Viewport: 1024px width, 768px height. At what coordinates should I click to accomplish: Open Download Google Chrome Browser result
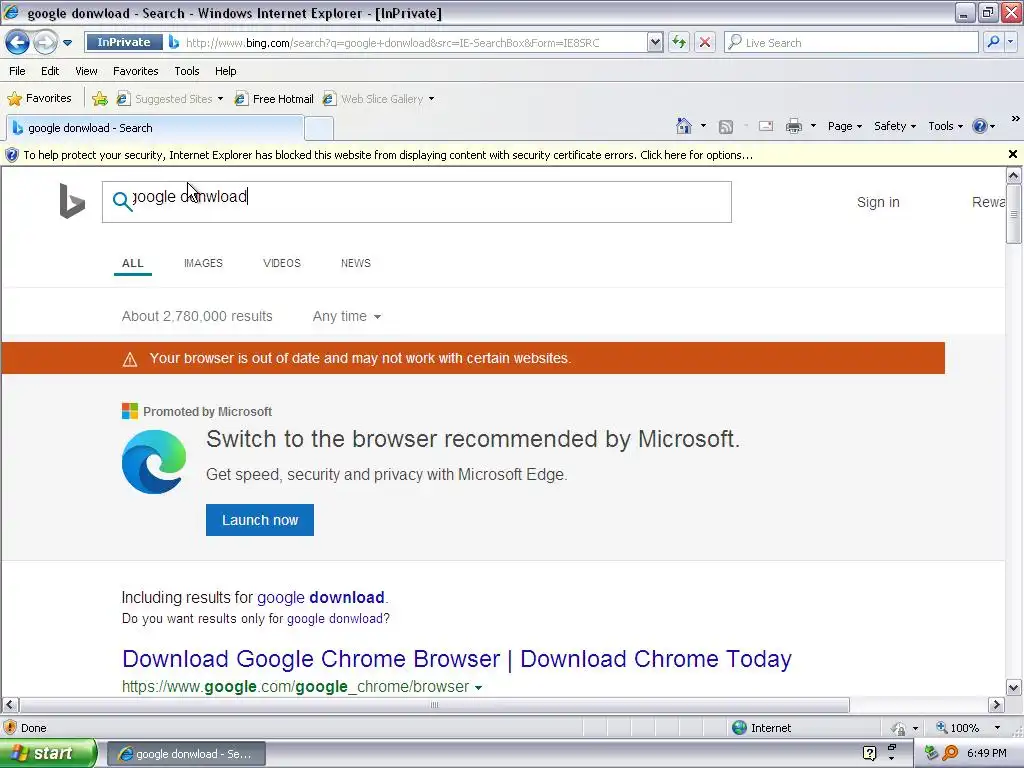[456, 659]
